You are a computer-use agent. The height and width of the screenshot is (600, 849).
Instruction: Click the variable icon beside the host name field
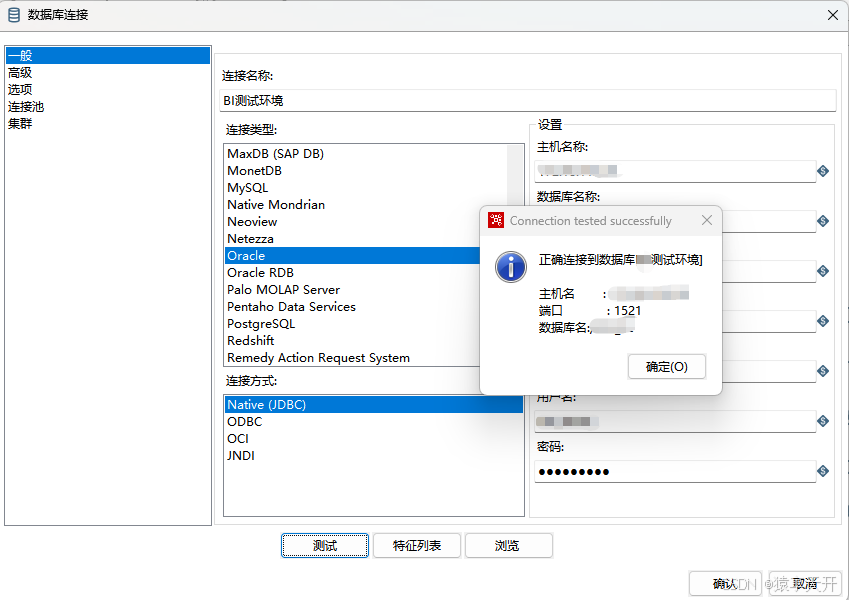(x=823, y=171)
